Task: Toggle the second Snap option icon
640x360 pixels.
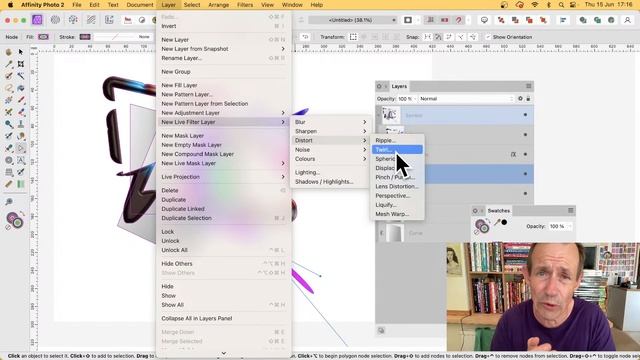Action: pyautogui.click(x=438, y=37)
